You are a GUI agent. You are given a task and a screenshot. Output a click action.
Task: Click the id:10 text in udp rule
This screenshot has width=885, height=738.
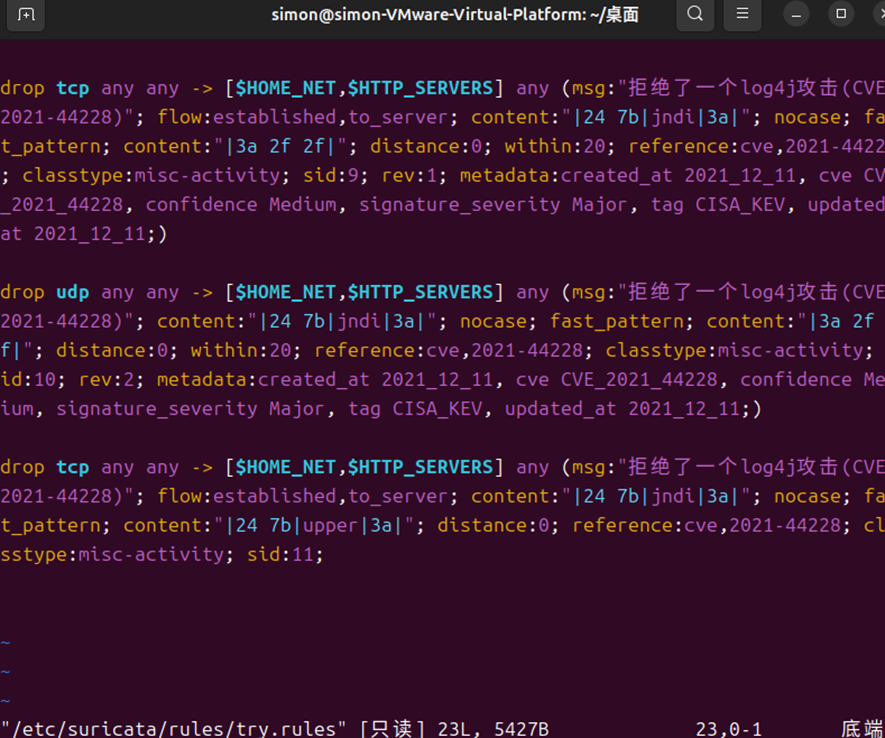(x=28, y=380)
